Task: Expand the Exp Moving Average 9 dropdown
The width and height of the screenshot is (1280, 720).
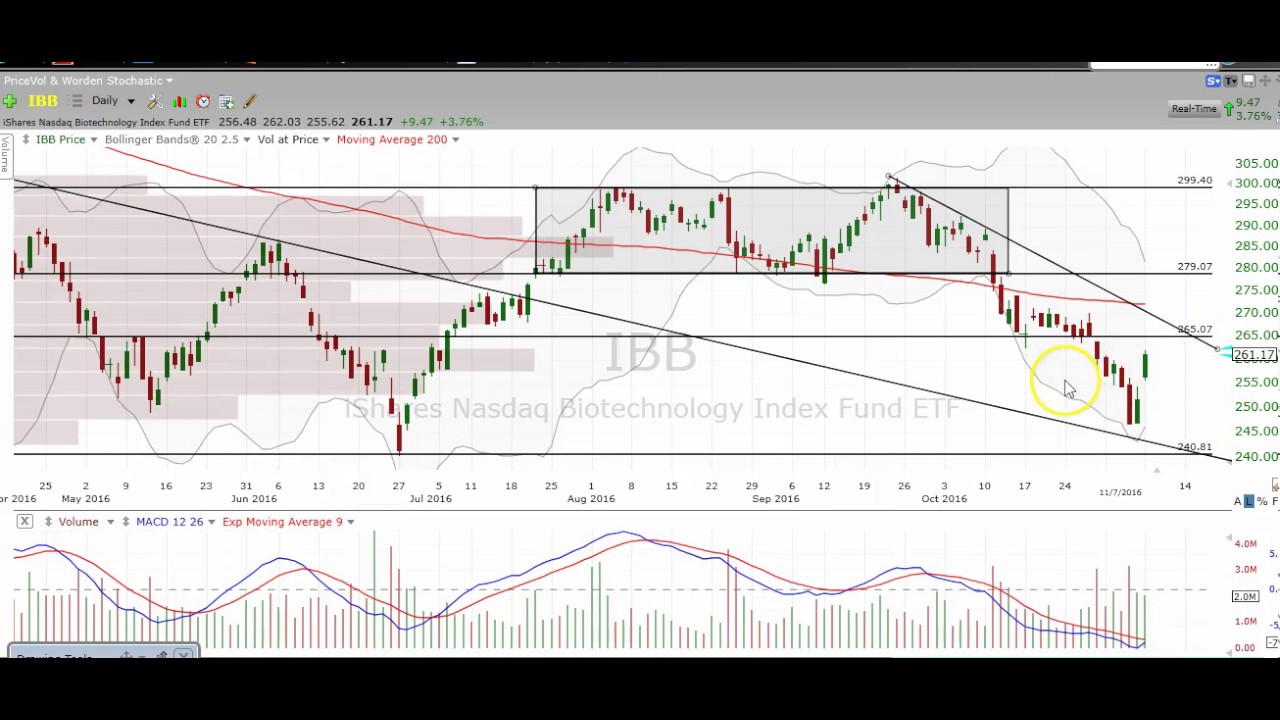Action: 350,522
